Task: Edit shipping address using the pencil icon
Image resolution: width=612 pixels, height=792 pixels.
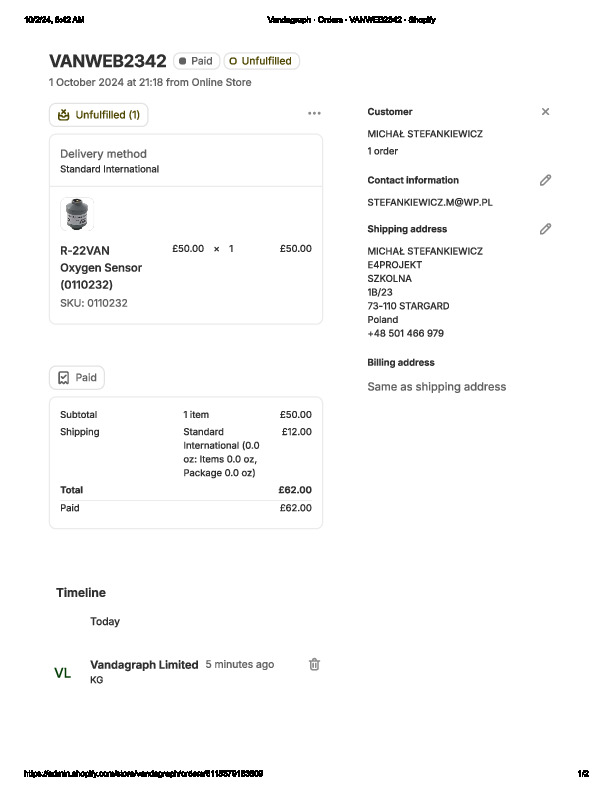Action: point(545,229)
